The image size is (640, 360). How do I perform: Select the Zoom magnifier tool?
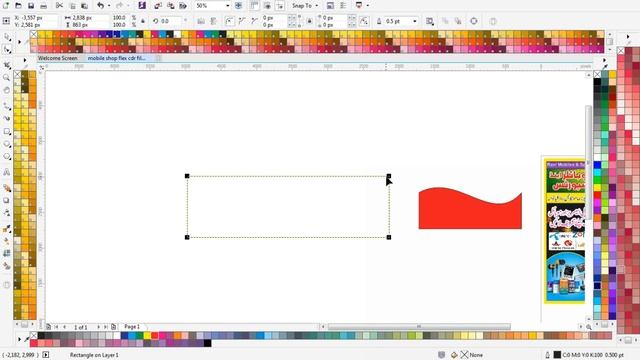[7, 78]
